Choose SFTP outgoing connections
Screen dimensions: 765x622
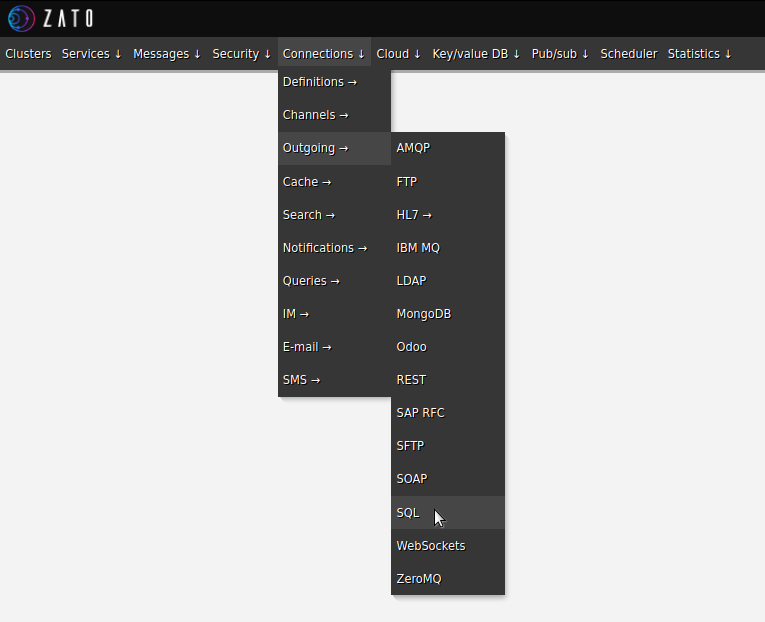tap(448, 446)
